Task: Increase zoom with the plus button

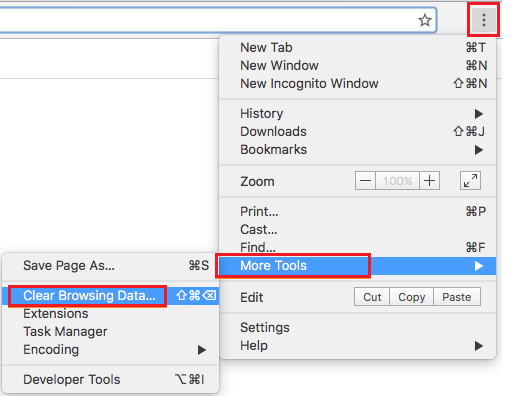Action: tap(429, 181)
